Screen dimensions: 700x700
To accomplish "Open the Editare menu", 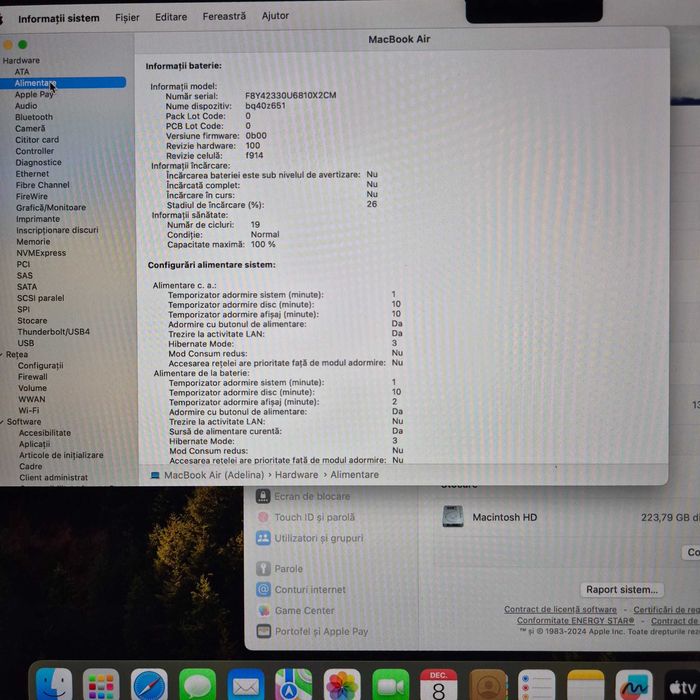I will [171, 17].
